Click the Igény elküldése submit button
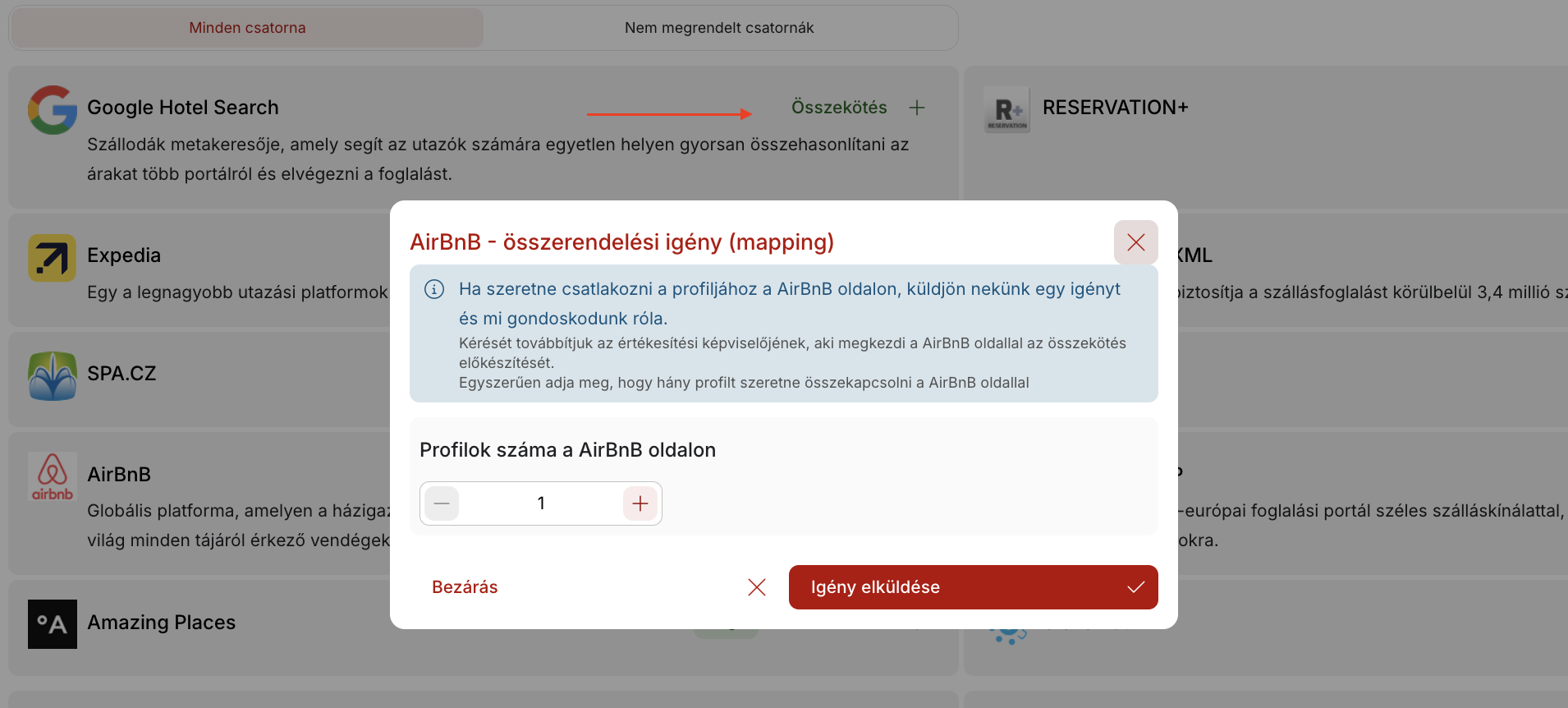This screenshot has width=1568, height=708. click(972, 587)
